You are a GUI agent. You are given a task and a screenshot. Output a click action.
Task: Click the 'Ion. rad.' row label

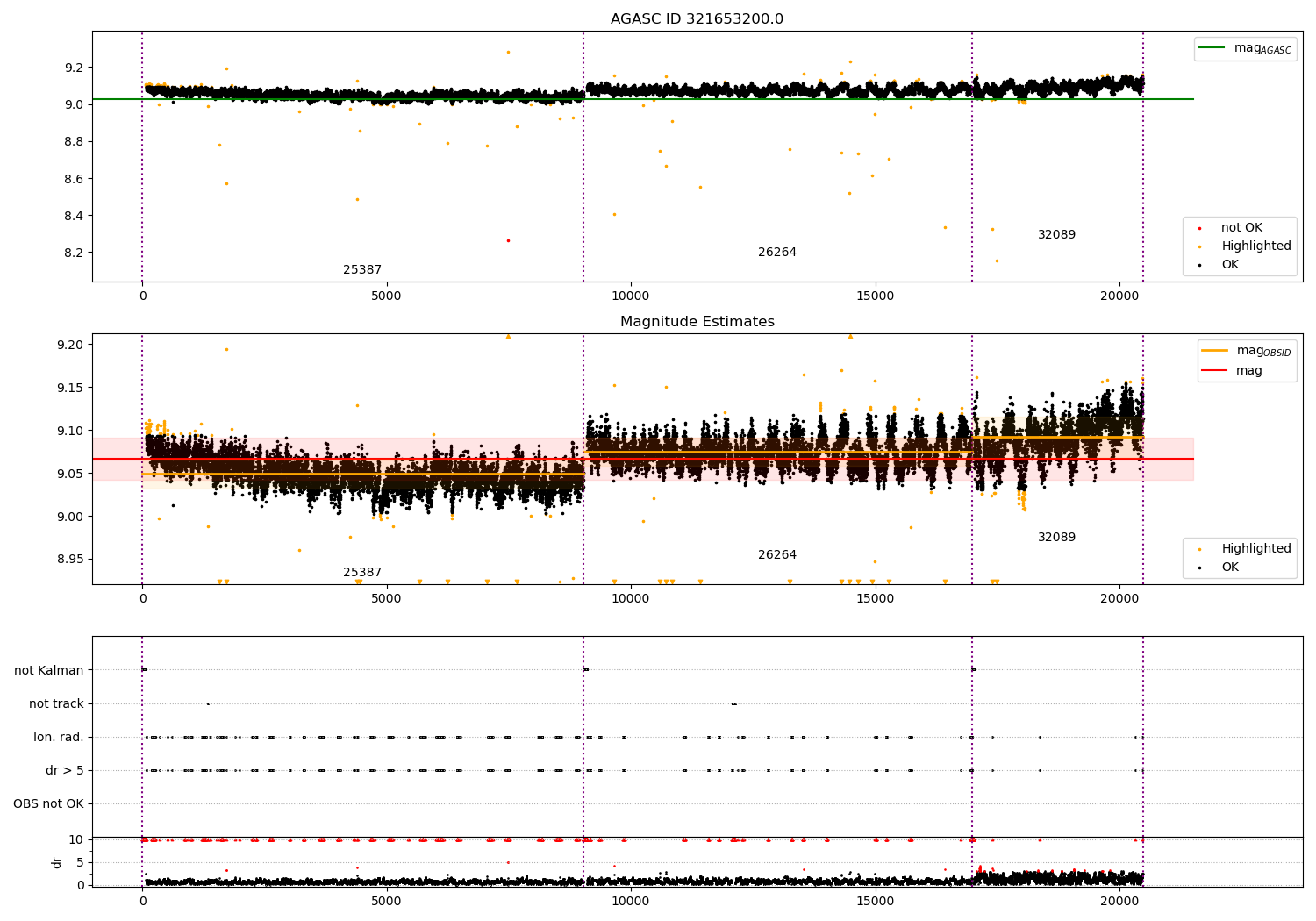coord(59,738)
